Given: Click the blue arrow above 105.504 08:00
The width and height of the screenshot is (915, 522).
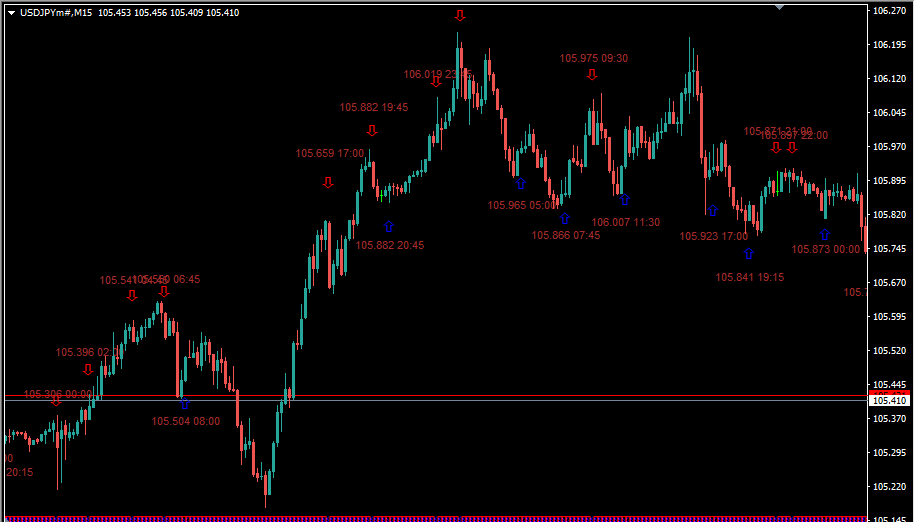Looking at the screenshot, I should pyautogui.click(x=184, y=404).
